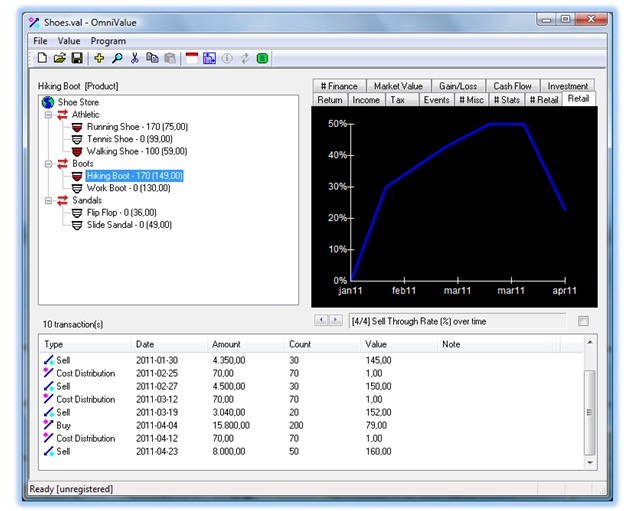
Task: Sort transactions by Count column header
Action: (x=322, y=344)
